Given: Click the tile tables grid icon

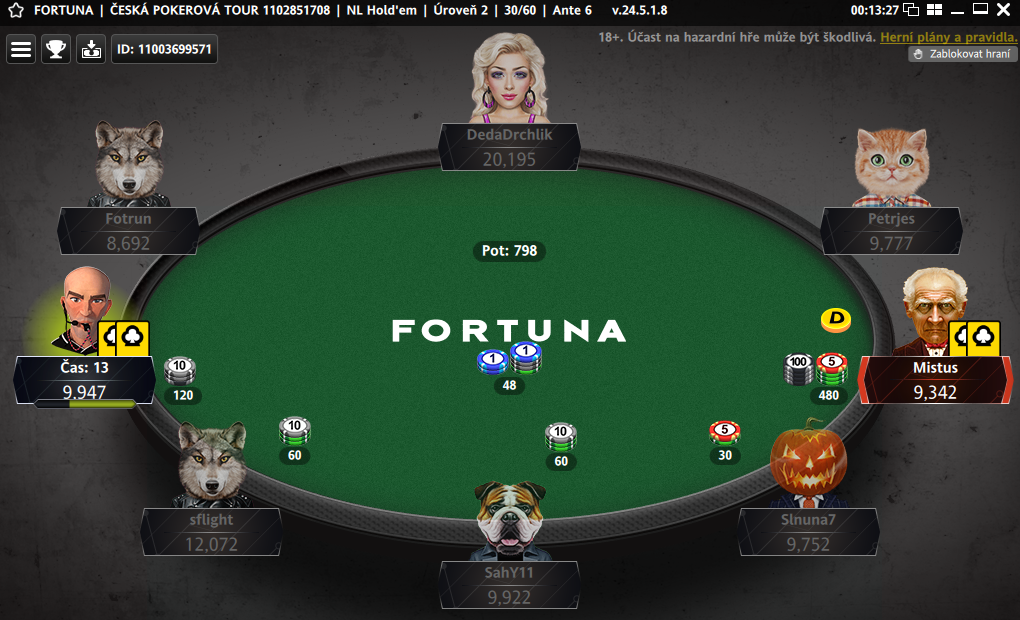Looking at the screenshot, I should 934,10.
